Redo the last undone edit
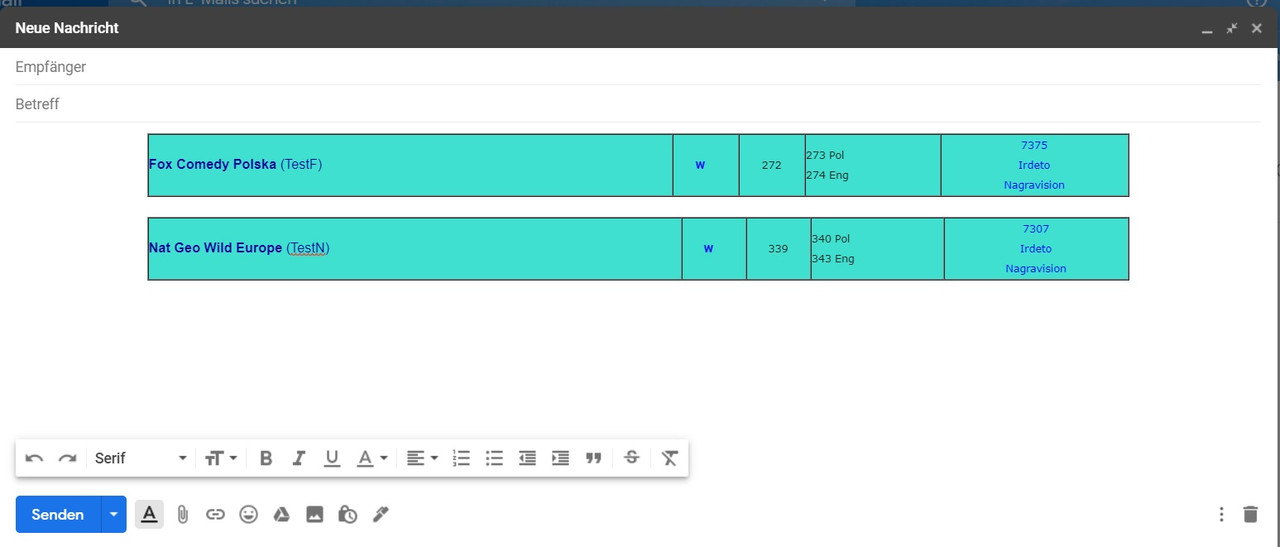 point(67,458)
